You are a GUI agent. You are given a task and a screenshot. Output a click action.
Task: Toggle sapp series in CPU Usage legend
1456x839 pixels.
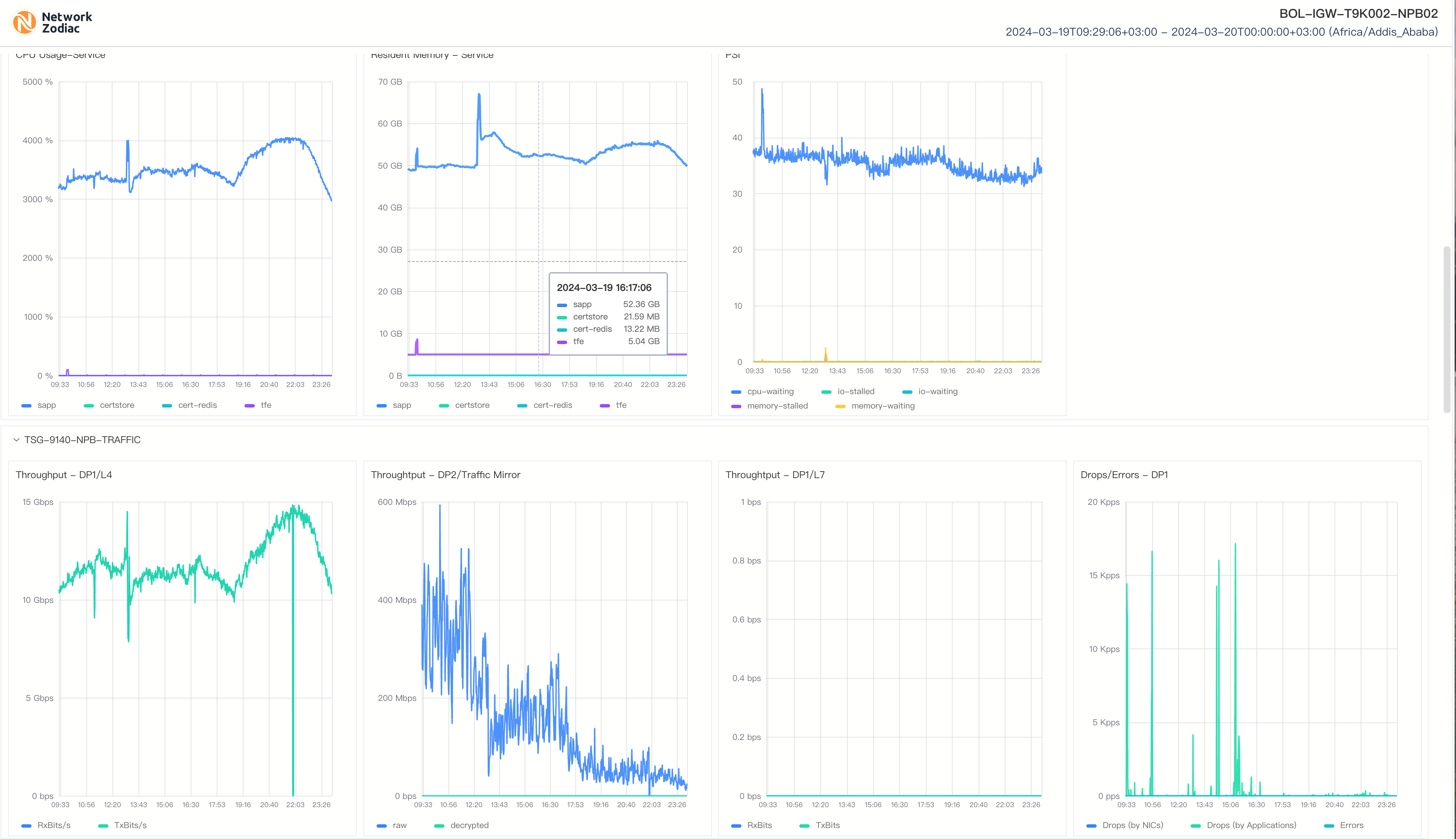[39, 406]
